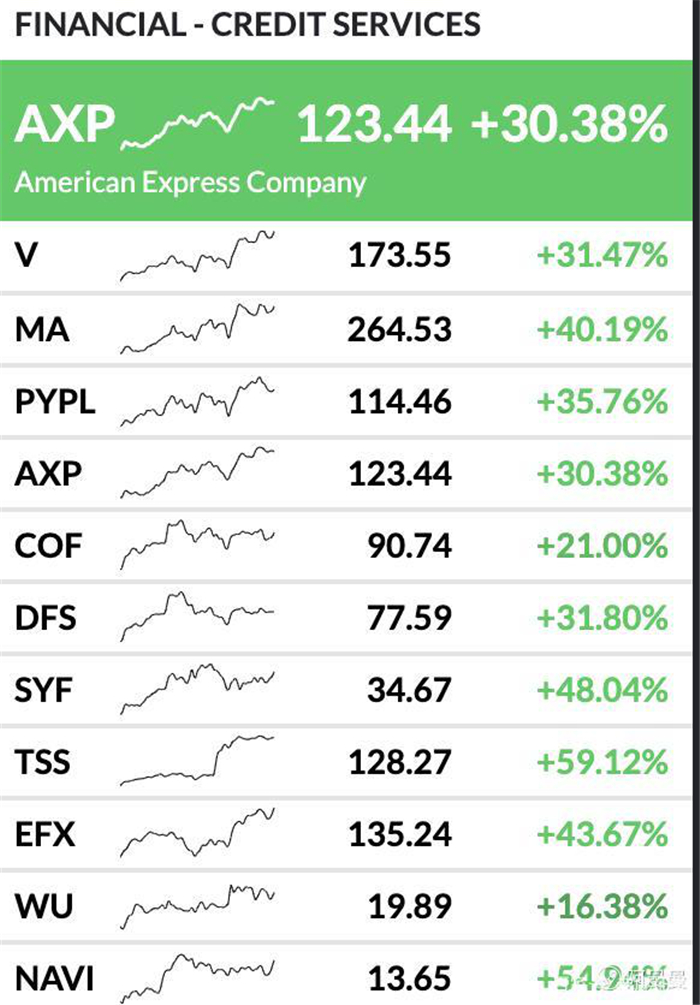Viewport: 700px width, 1005px height.
Task: Open the DFS sparkline chart
Action: (x=197, y=617)
